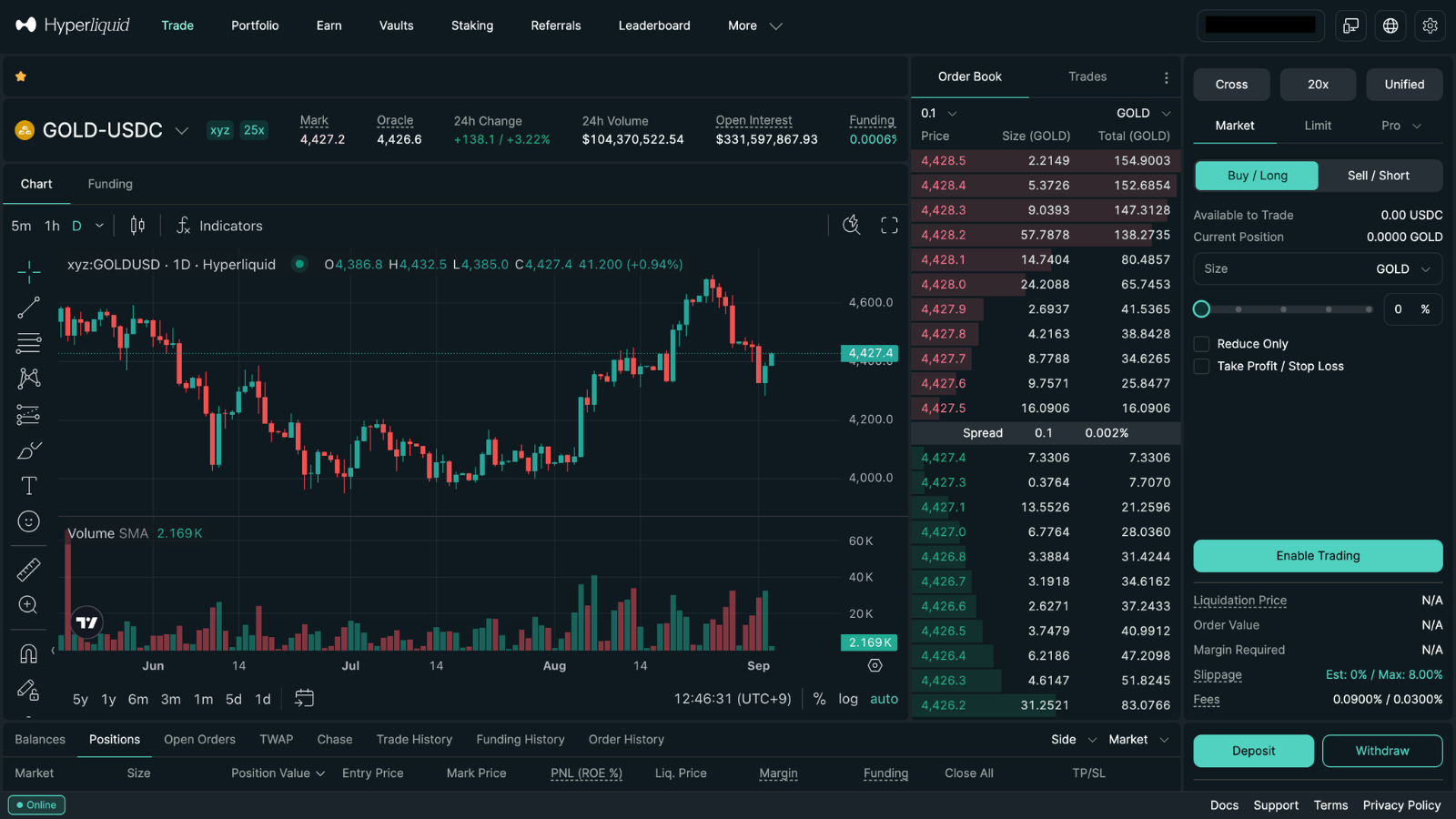1456x819 pixels.
Task: Select Buy / Long side
Action: 1257,176
